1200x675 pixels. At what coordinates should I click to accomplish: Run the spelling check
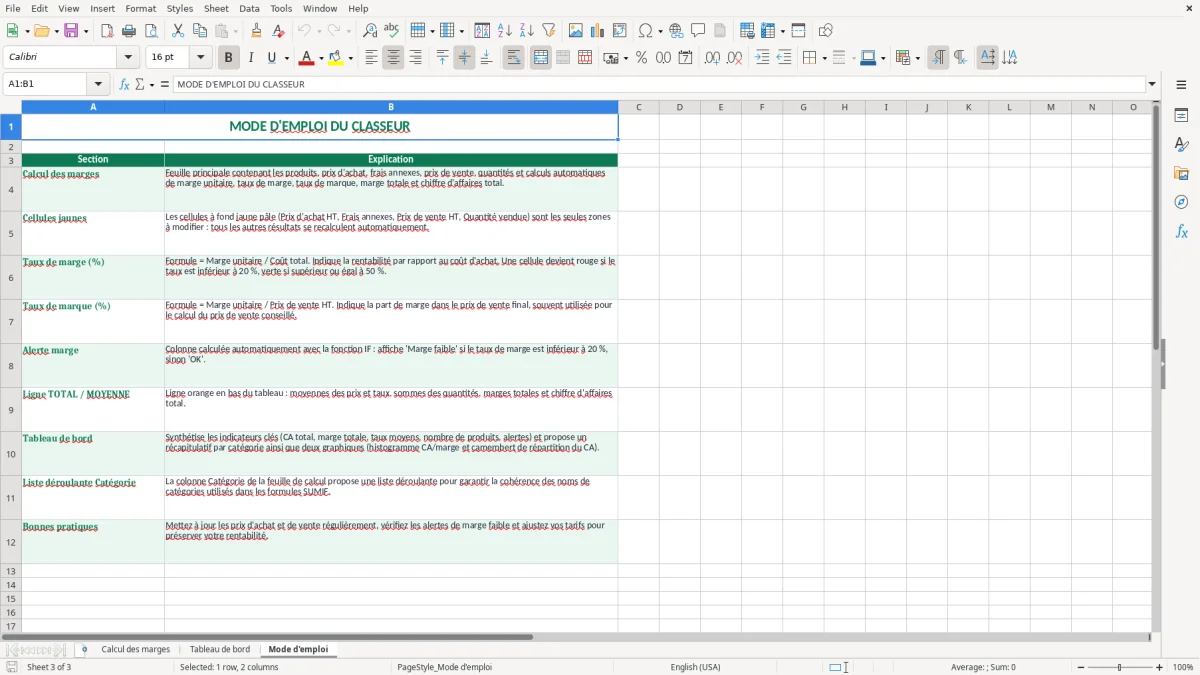tap(392, 31)
